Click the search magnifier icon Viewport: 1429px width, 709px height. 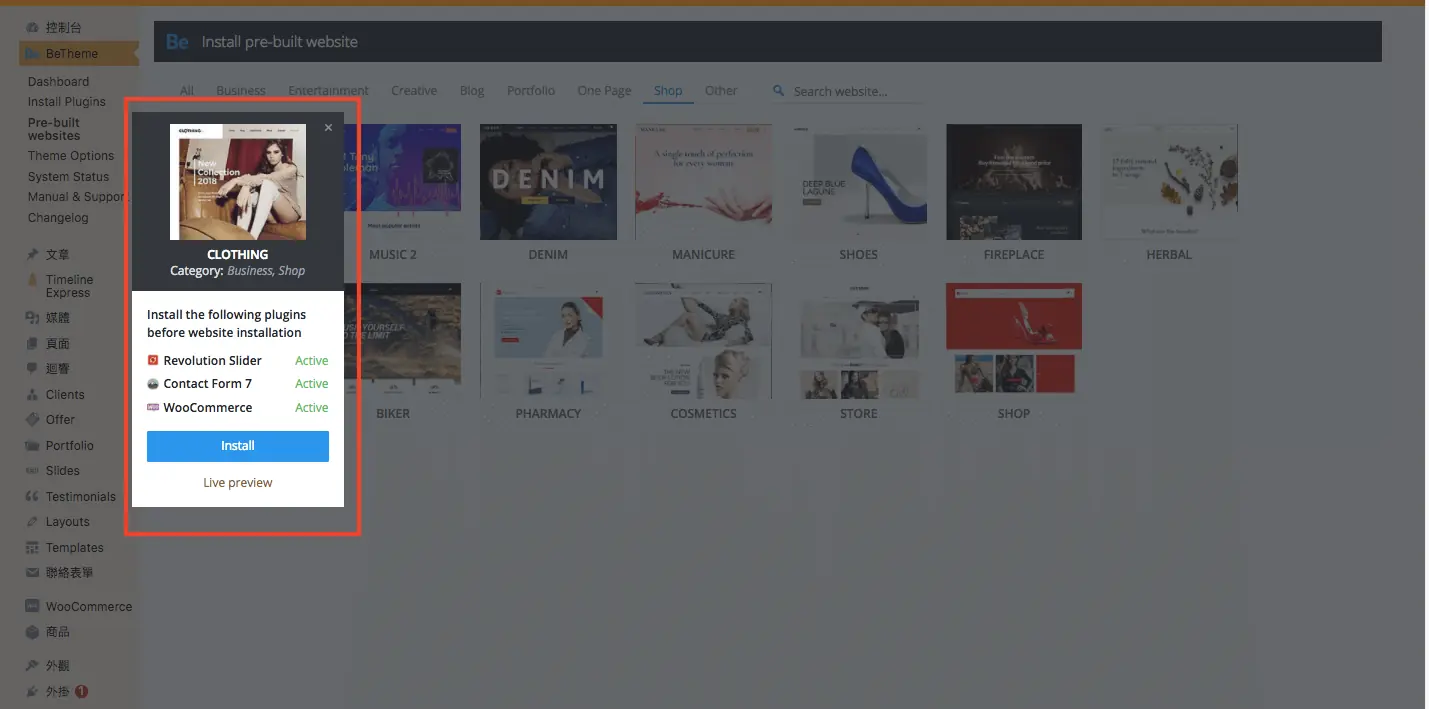779,91
